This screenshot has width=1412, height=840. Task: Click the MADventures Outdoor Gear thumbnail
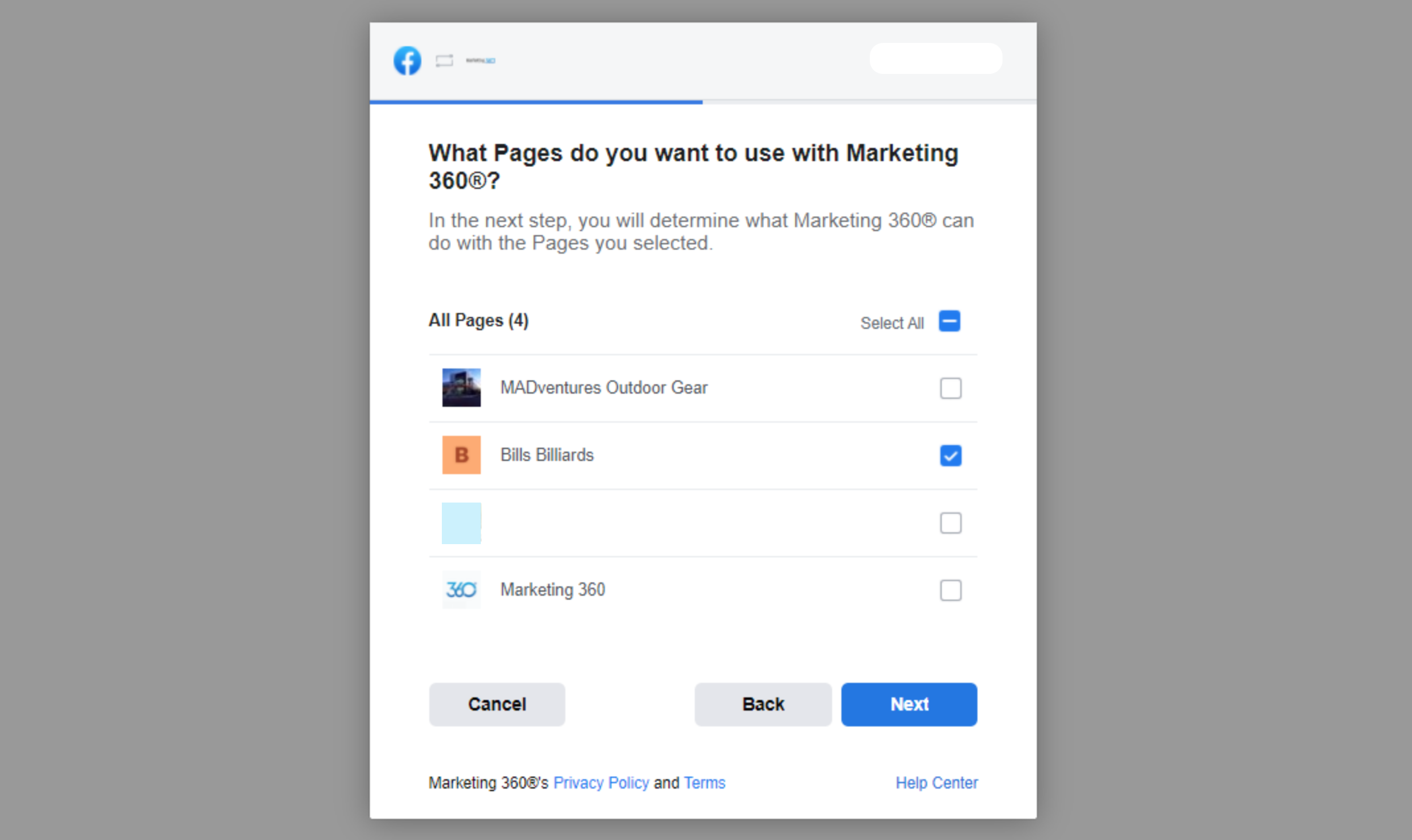[x=461, y=388]
